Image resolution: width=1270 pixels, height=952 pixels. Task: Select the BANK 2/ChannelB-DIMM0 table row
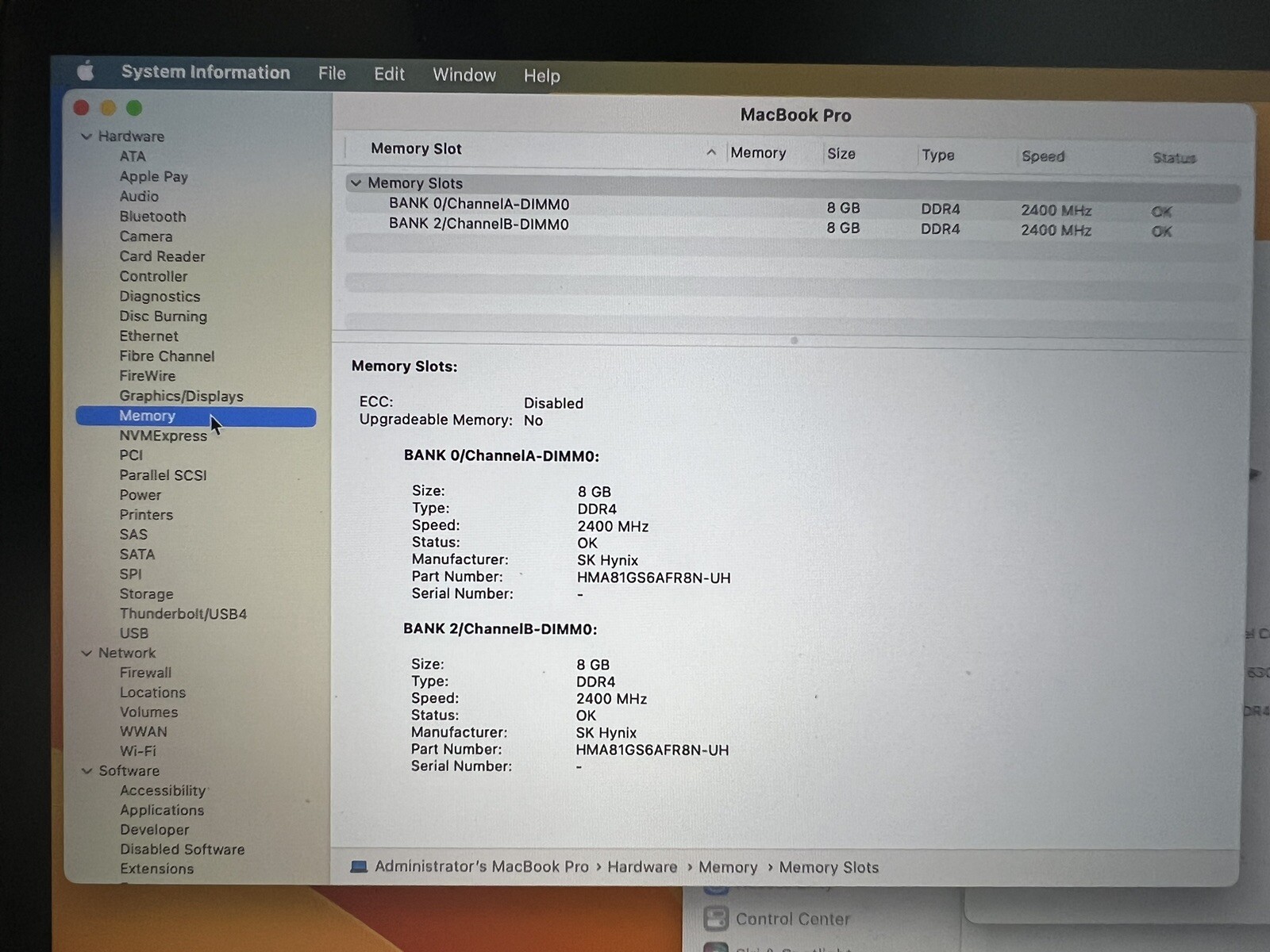pyautogui.click(x=792, y=226)
